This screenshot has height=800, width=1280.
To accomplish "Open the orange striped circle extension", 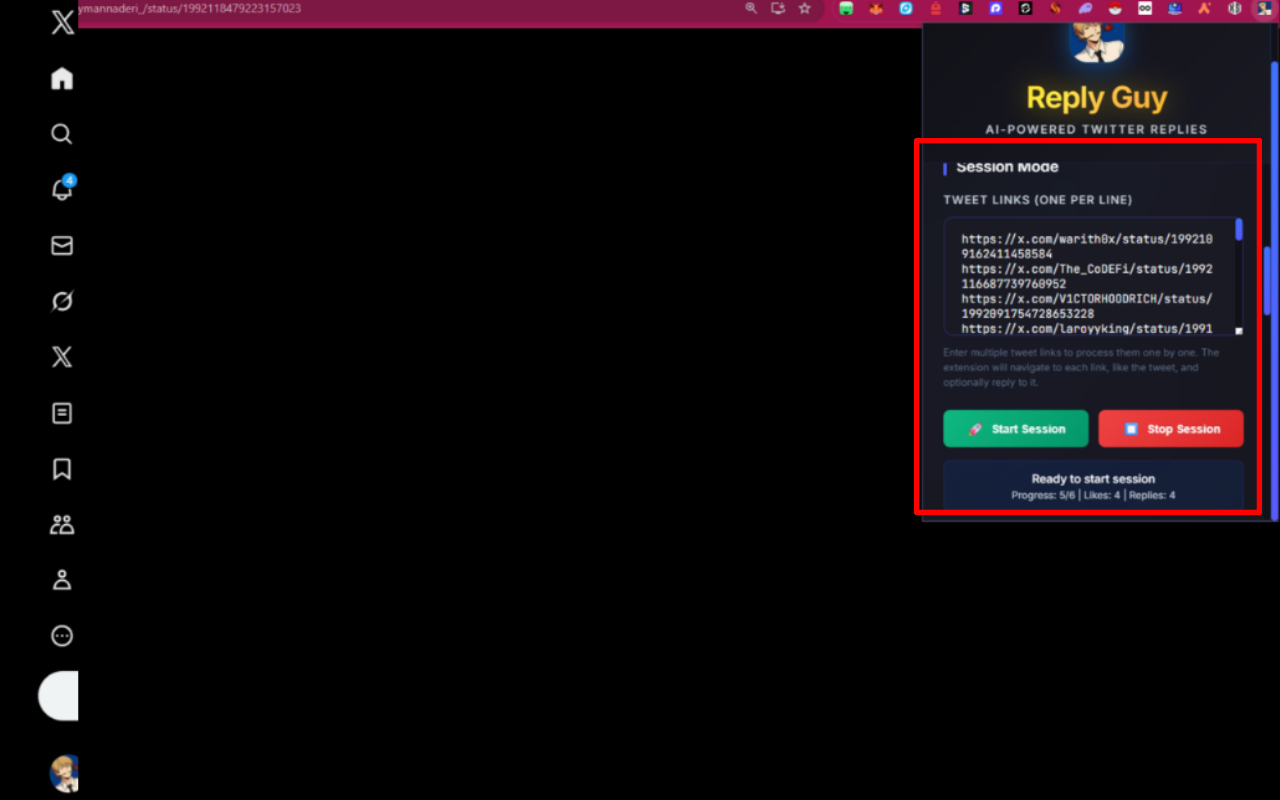I will (x=1056, y=8).
